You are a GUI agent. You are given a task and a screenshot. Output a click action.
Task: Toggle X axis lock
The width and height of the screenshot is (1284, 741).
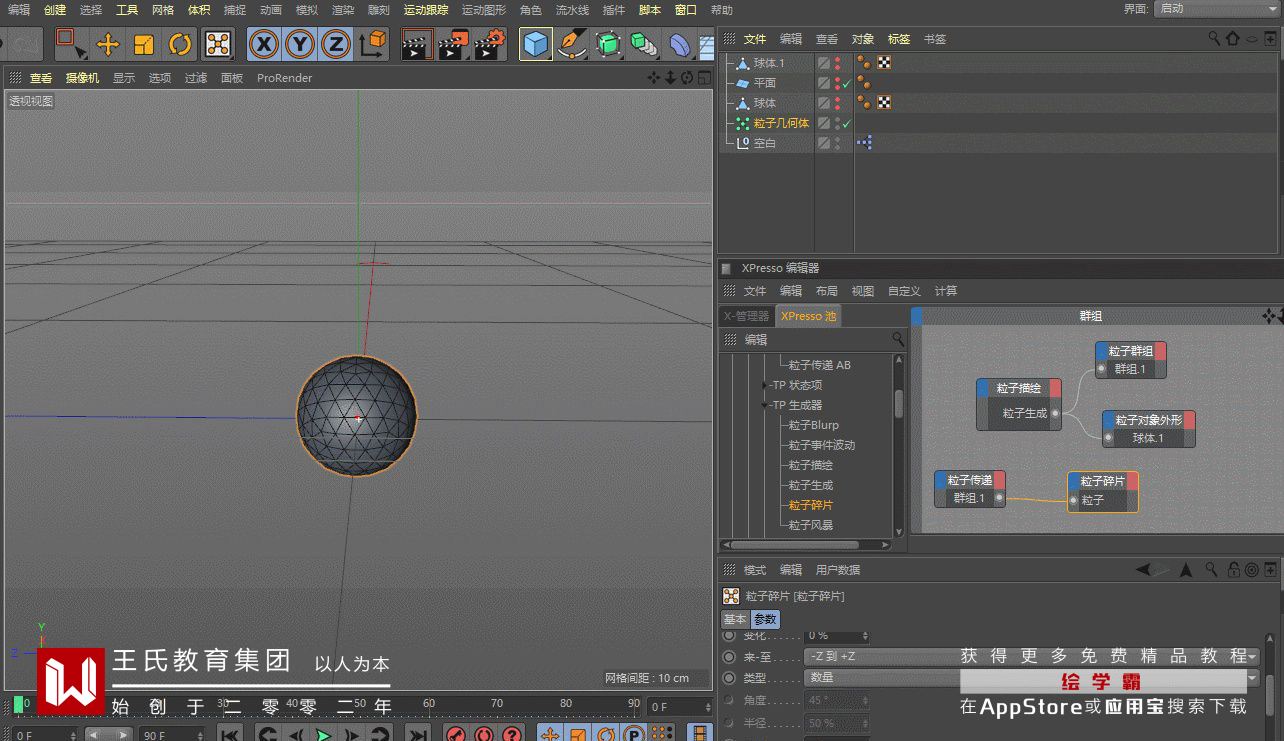point(264,44)
